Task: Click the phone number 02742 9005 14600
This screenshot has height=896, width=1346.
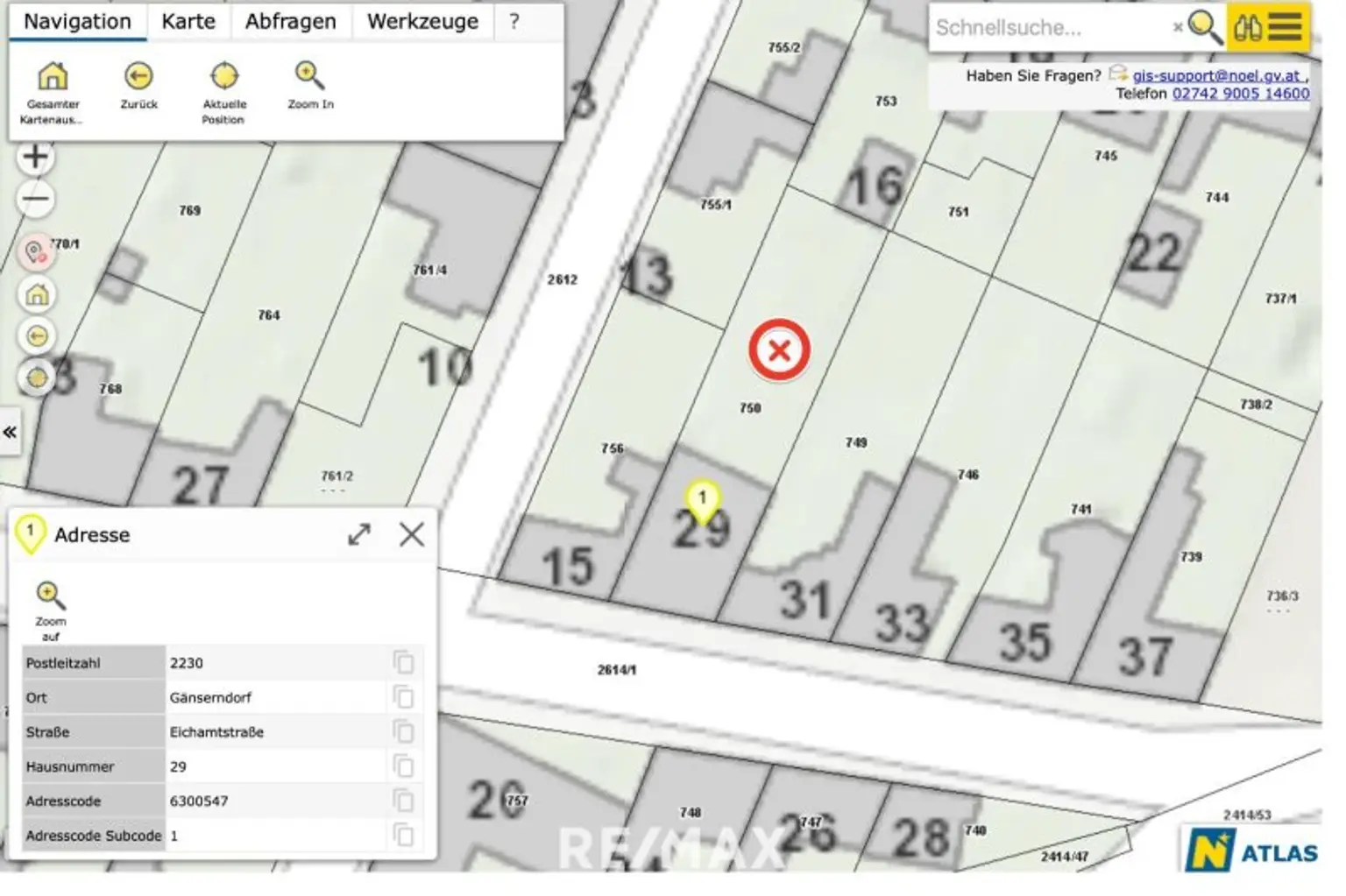Action: pyautogui.click(x=1240, y=94)
